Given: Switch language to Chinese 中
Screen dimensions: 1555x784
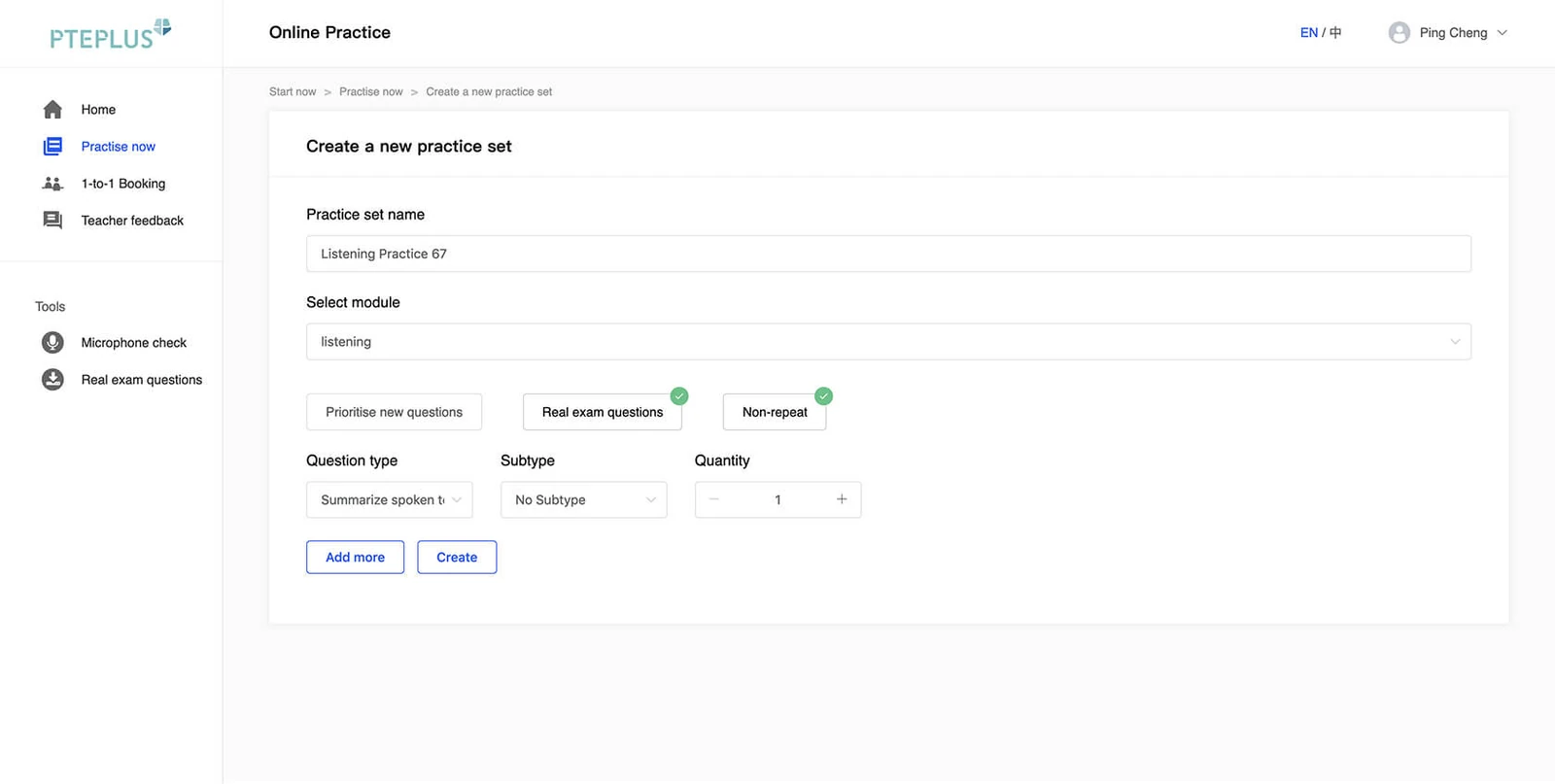Looking at the screenshot, I should coord(1335,33).
